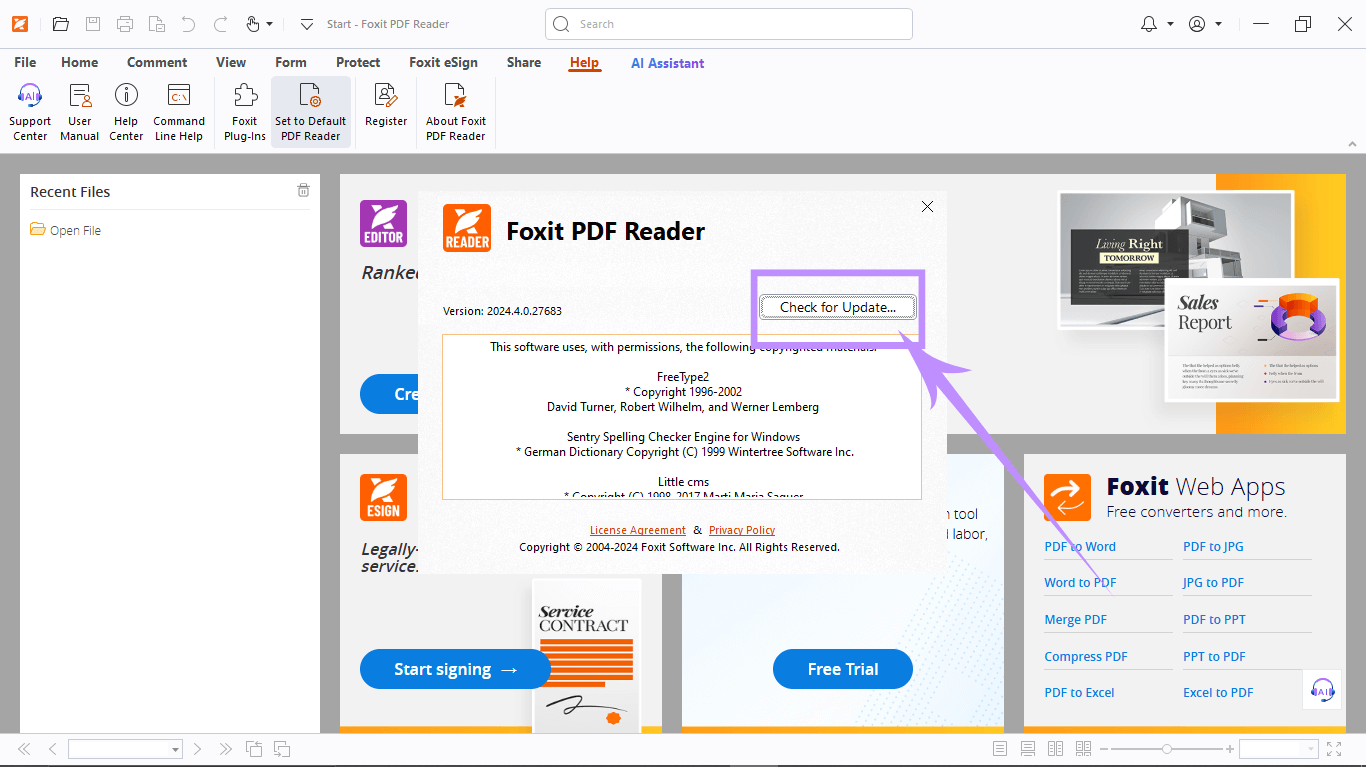Select the Hand tool icon
Screen dimensions: 1366x767
point(252,24)
